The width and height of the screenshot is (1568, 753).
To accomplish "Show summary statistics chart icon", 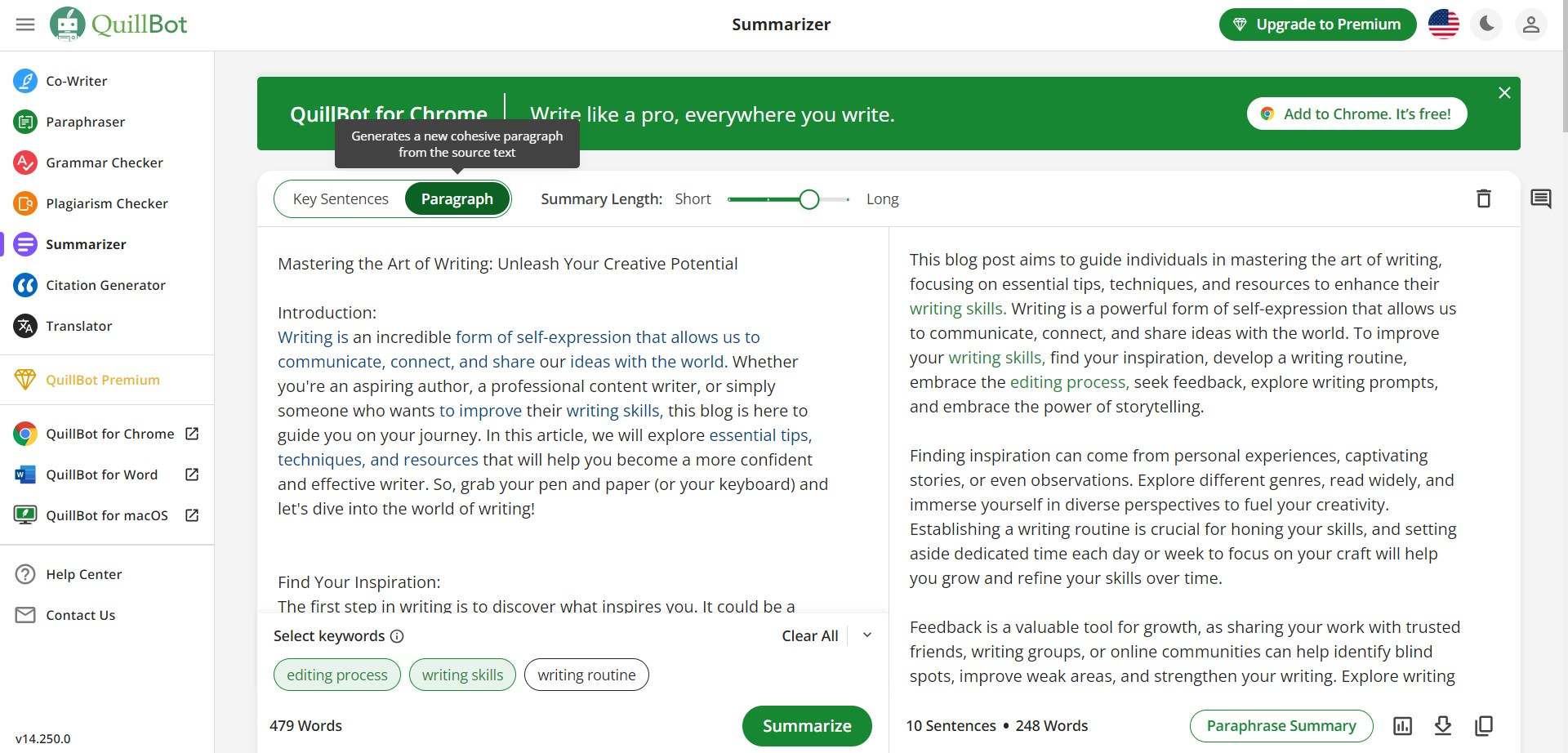I will point(1402,725).
